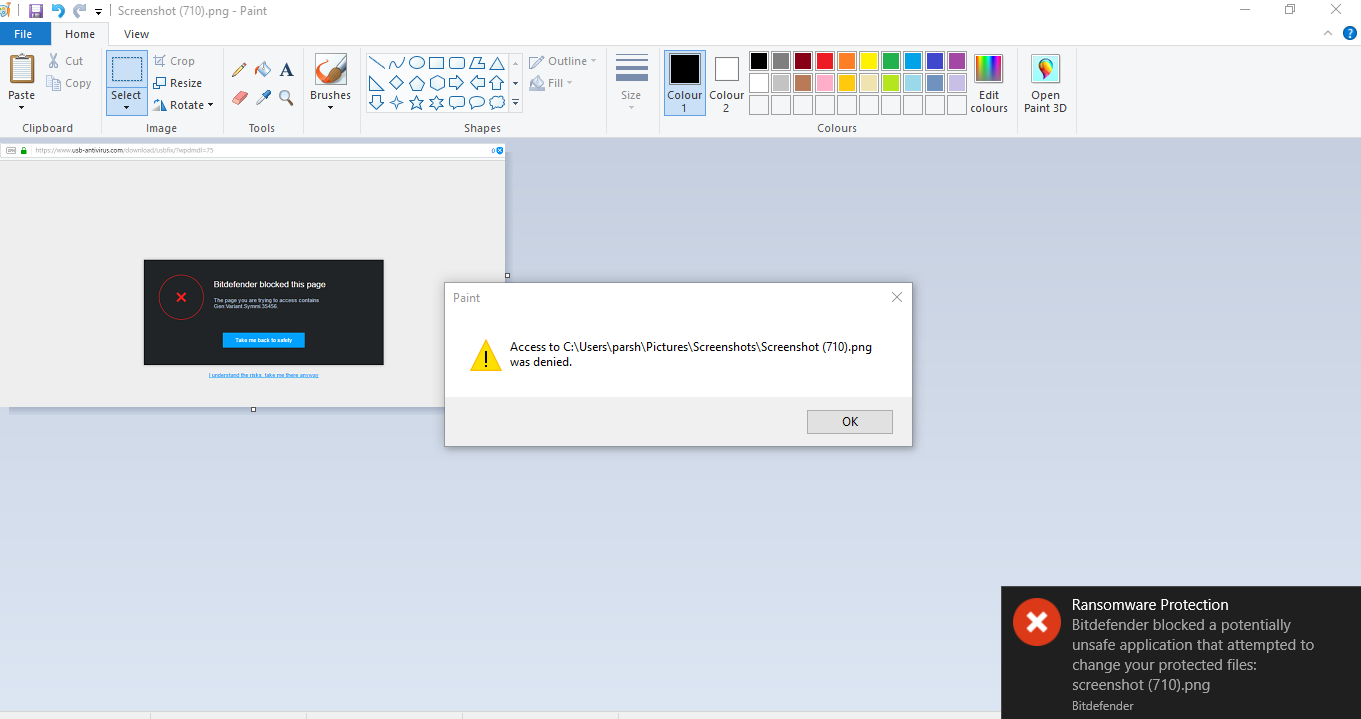Choose the Left arrow shape
The width and height of the screenshot is (1361, 719).
pyautogui.click(x=477, y=82)
